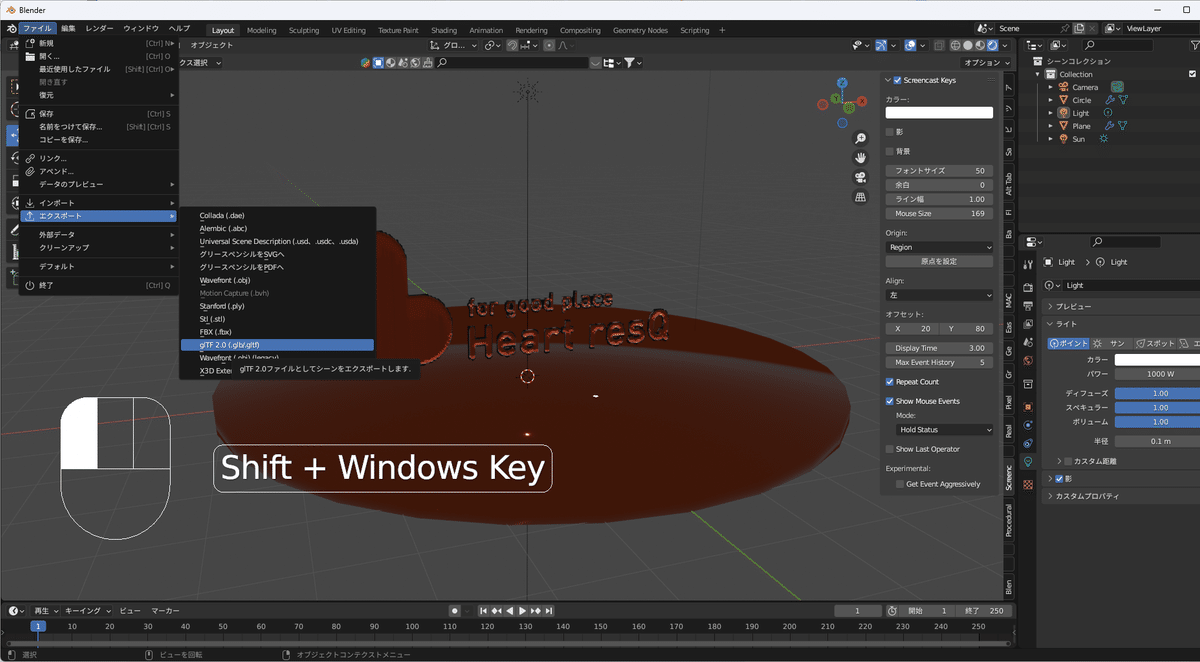1200x662 pixels.
Task: Enable the 背景 background checkbox
Action: [890, 151]
